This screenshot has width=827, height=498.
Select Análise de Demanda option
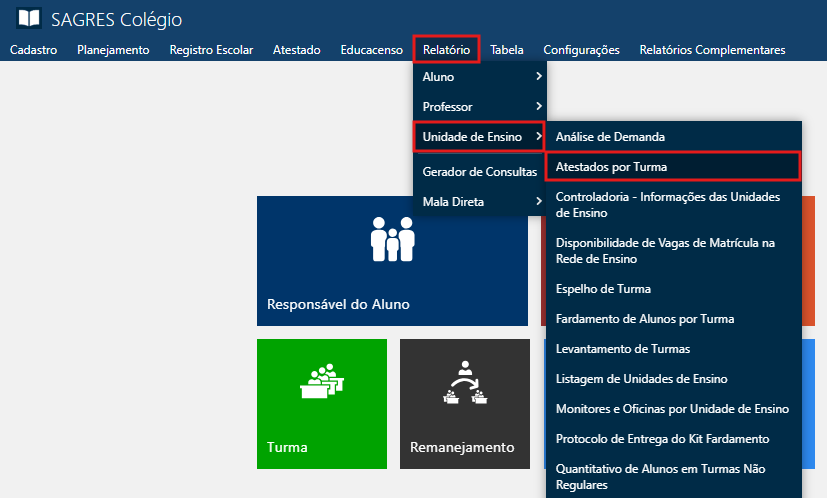click(x=610, y=136)
